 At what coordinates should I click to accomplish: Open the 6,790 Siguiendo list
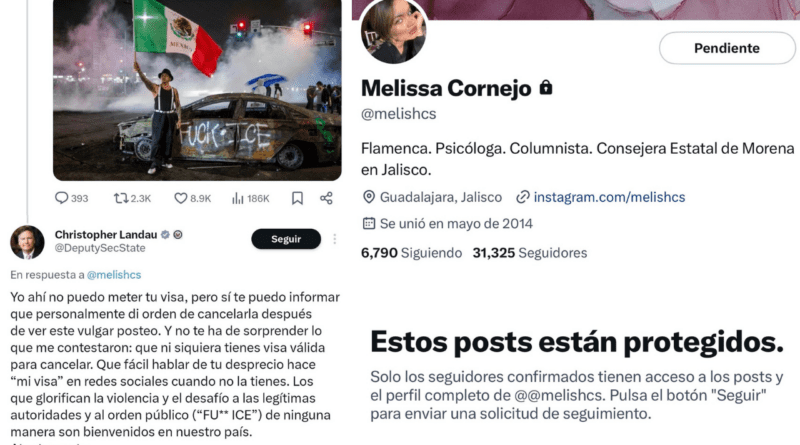click(411, 253)
